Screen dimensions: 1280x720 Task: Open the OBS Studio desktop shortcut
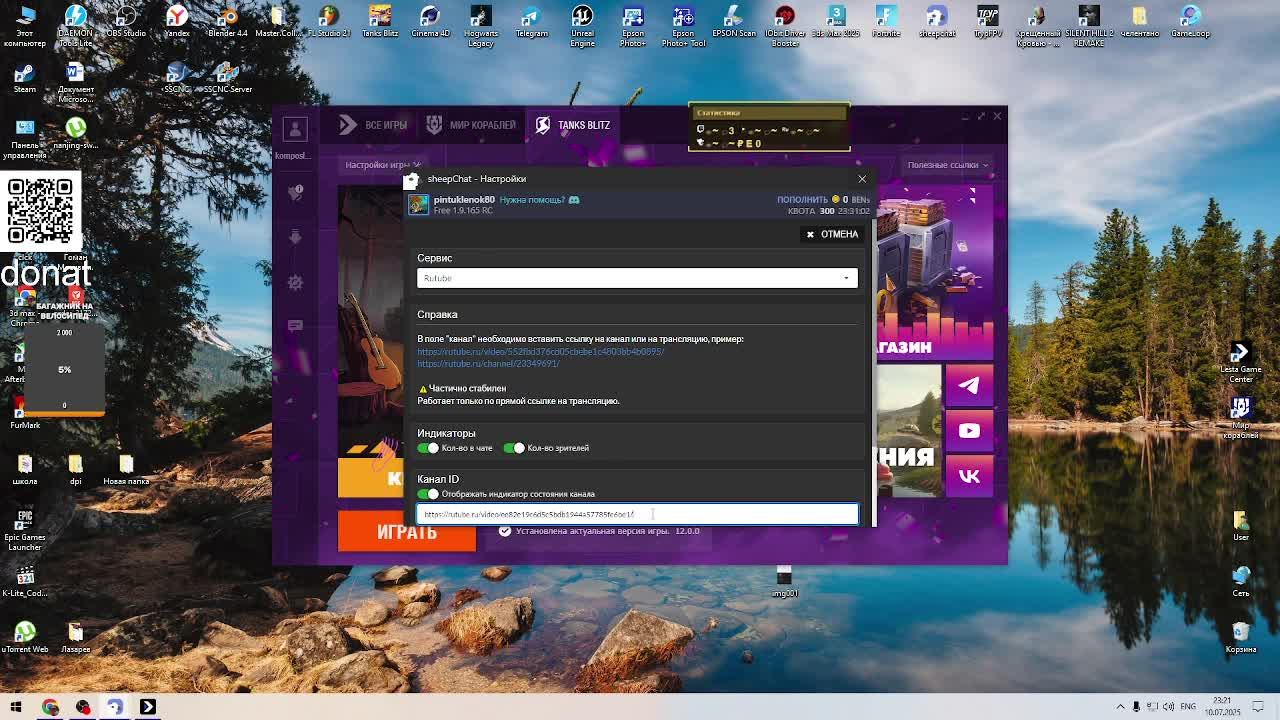[126, 22]
